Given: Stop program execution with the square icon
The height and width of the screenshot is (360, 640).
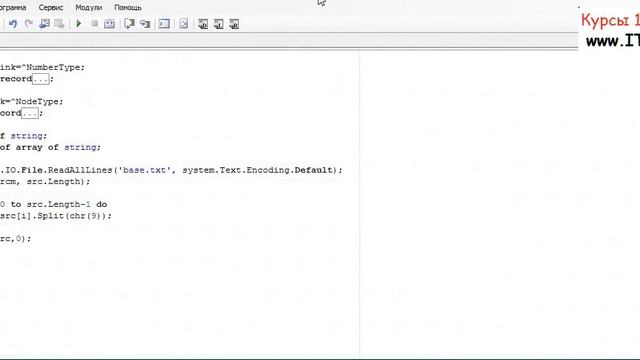Looking at the screenshot, I should point(94,24).
